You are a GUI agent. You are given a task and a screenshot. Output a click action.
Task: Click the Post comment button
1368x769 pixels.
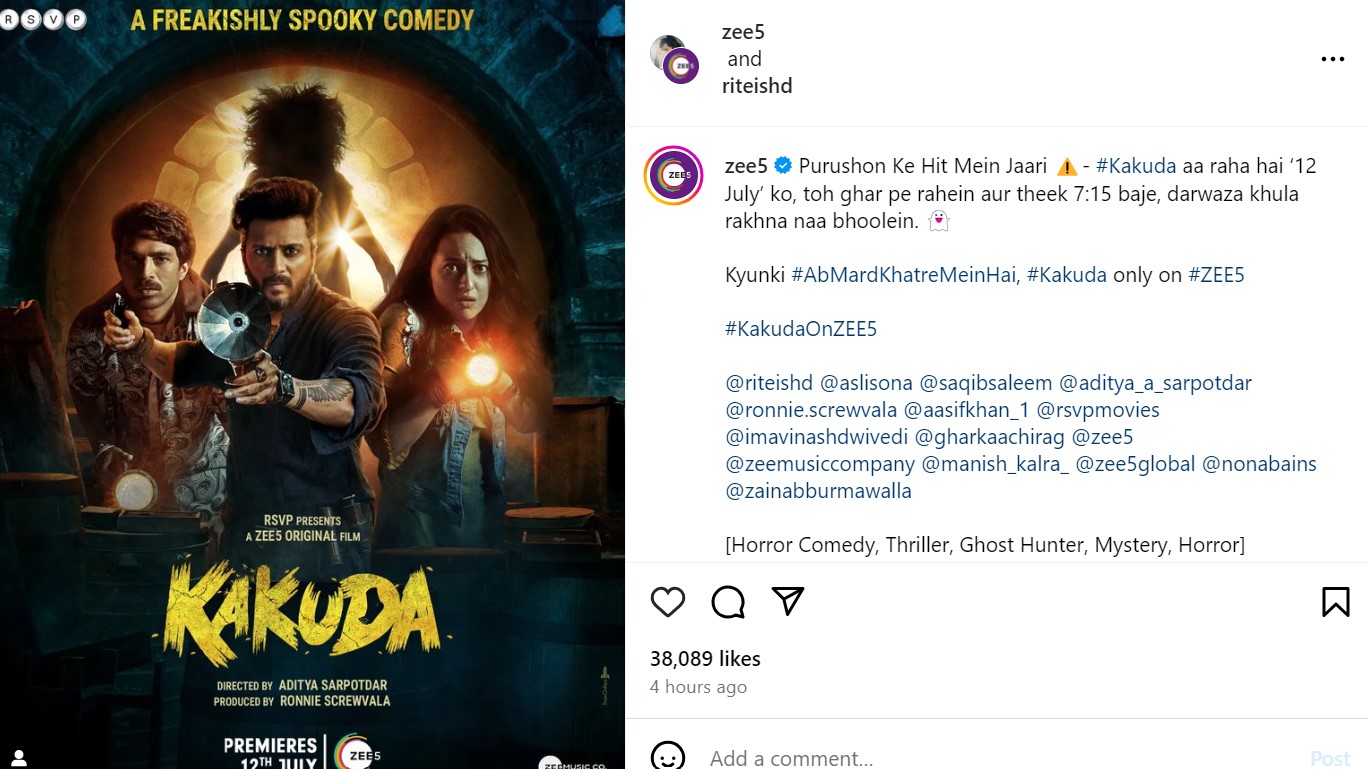(1330, 758)
